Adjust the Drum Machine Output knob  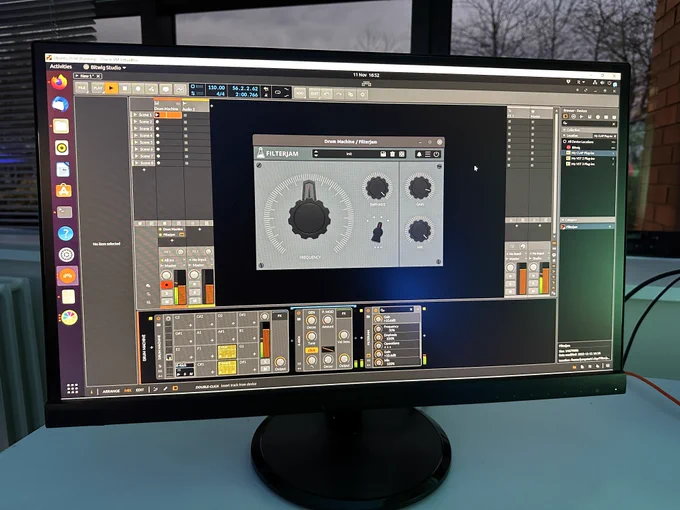[x=280, y=362]
